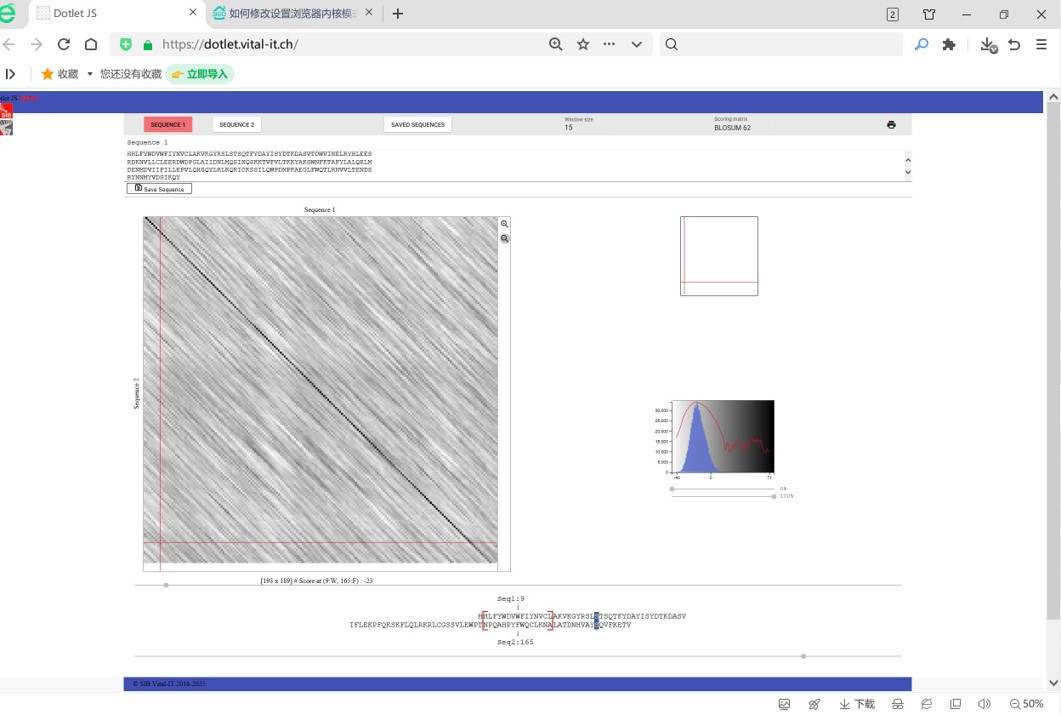This screenshot has height=715, width=1061.
Task: Click in the Sequence 1 text area
Action: tap(514, 165)
